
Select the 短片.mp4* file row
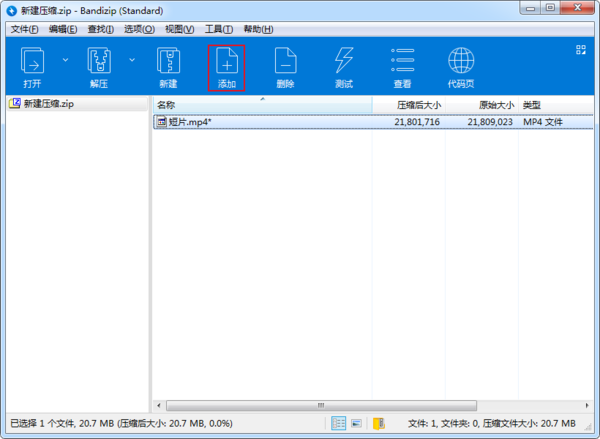[x=373, y=122]
